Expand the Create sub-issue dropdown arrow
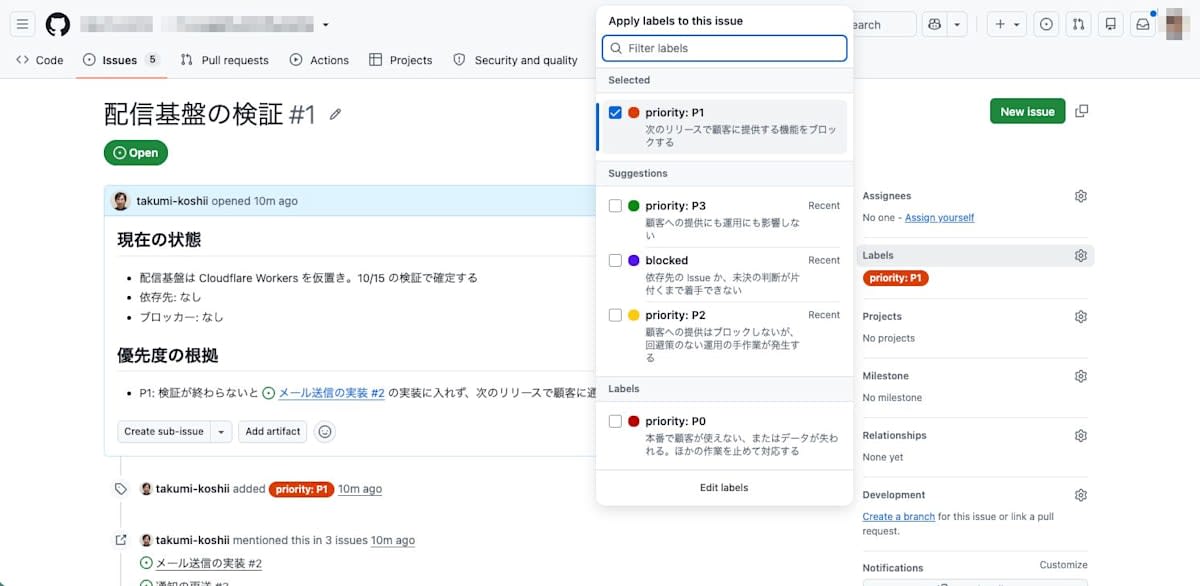The image size is (1200, 586). 222,432
